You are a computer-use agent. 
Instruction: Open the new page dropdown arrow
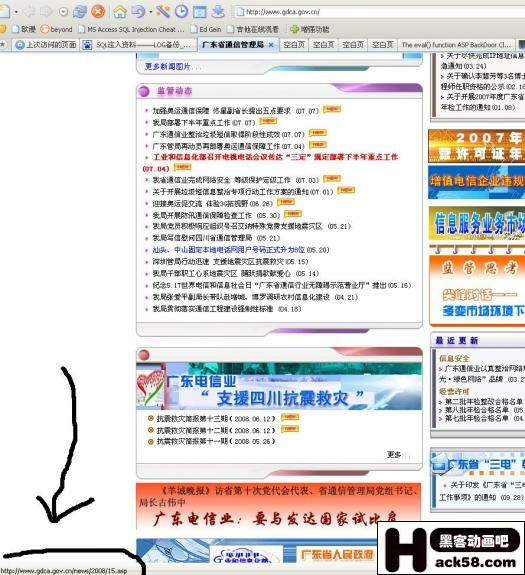point(16,12)
